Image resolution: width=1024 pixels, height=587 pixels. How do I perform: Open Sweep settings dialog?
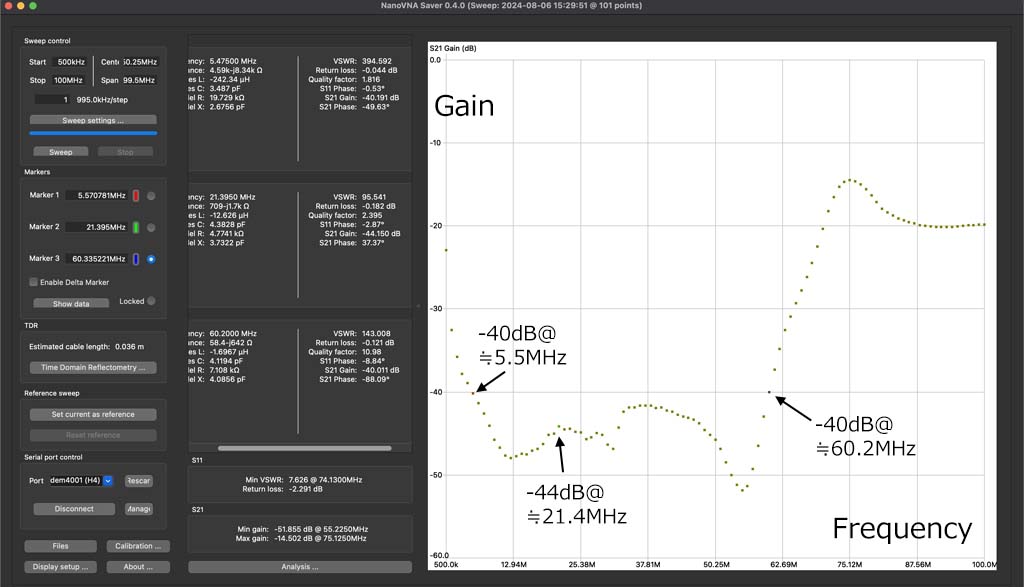93,120
